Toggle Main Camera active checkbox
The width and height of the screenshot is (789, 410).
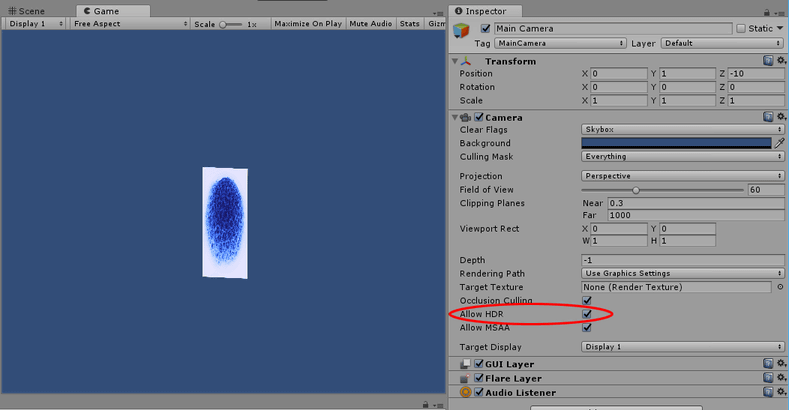pyautogui.click(x=485, y=29)
